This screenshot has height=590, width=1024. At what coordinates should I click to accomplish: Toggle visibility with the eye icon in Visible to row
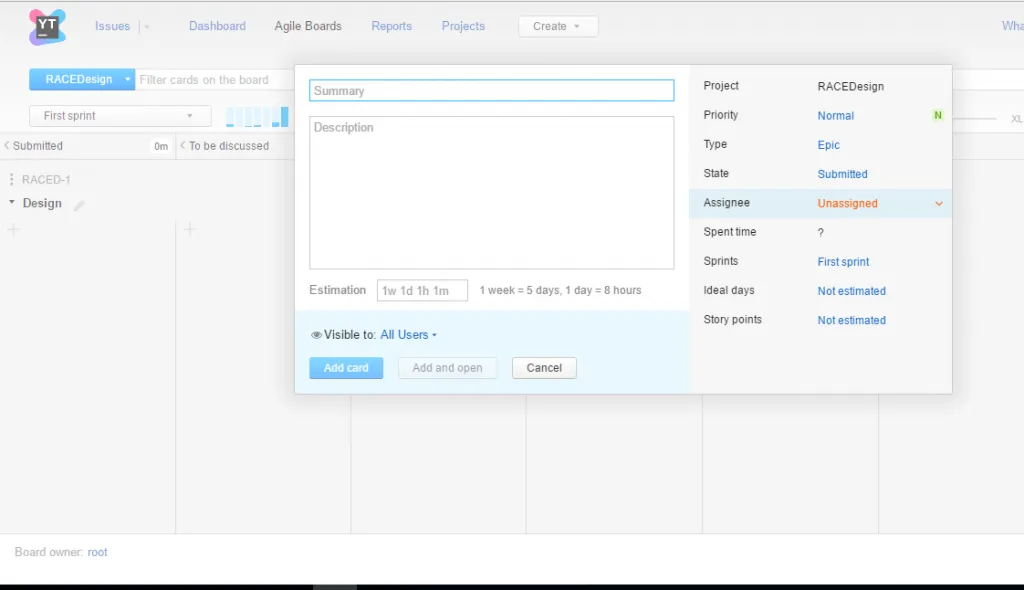click(314, 334)
